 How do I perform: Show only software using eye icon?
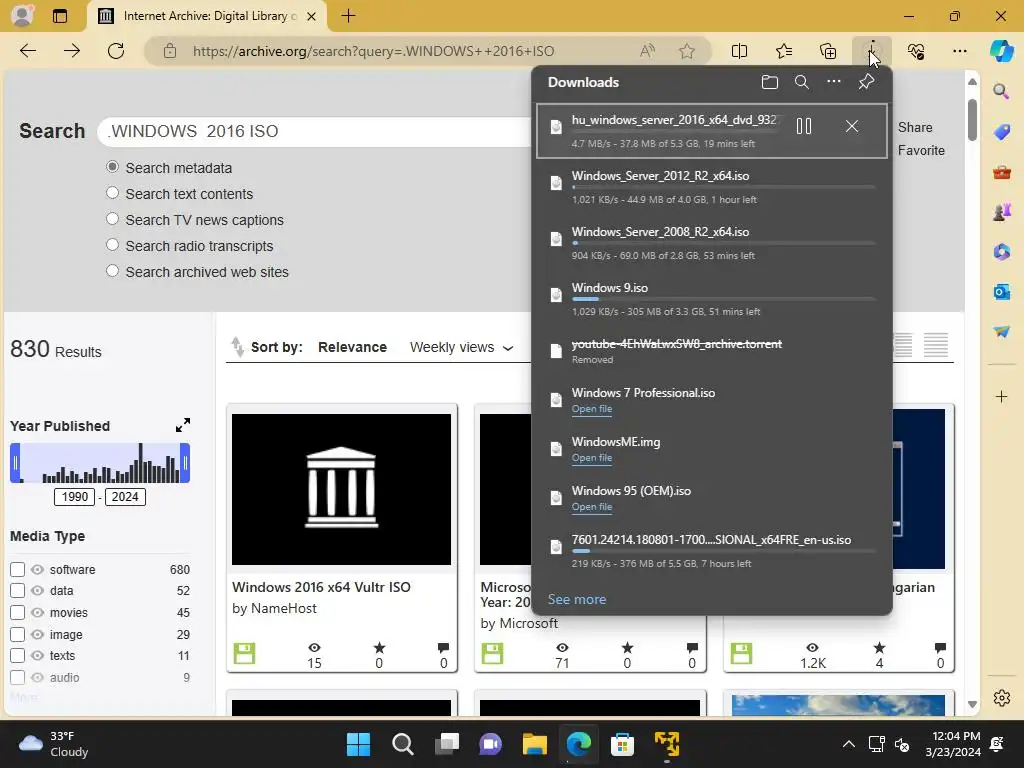tap(37, 569)
